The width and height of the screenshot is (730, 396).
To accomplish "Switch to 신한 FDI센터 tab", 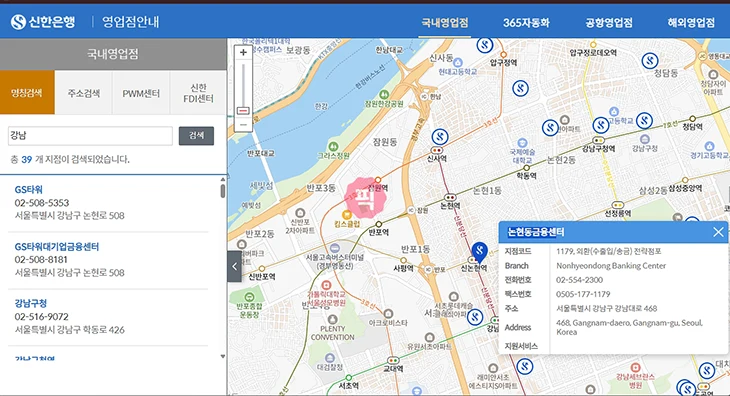I will coord(198,93).
